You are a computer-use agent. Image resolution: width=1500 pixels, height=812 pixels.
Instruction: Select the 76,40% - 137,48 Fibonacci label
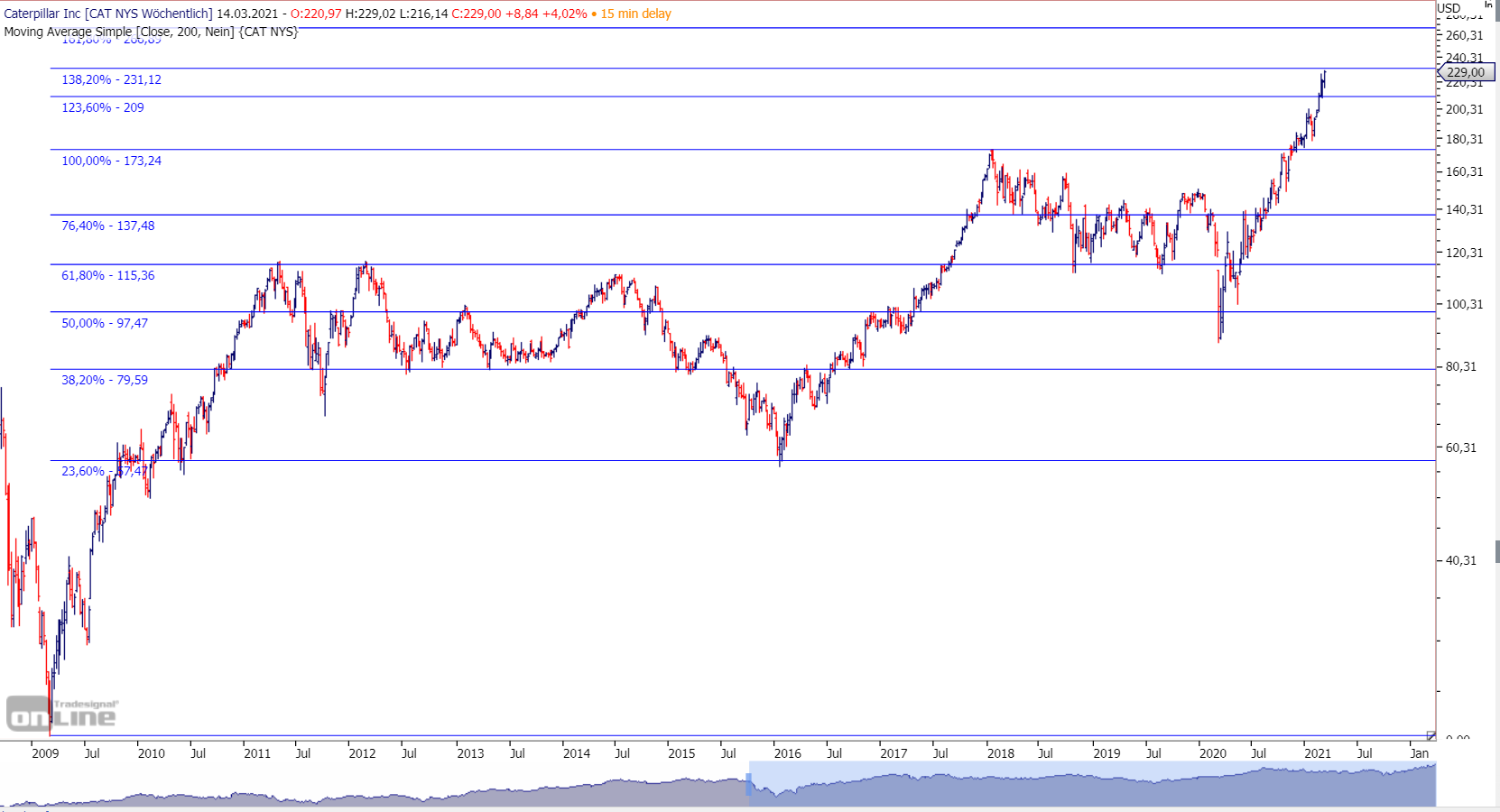(x=106, y=226)
